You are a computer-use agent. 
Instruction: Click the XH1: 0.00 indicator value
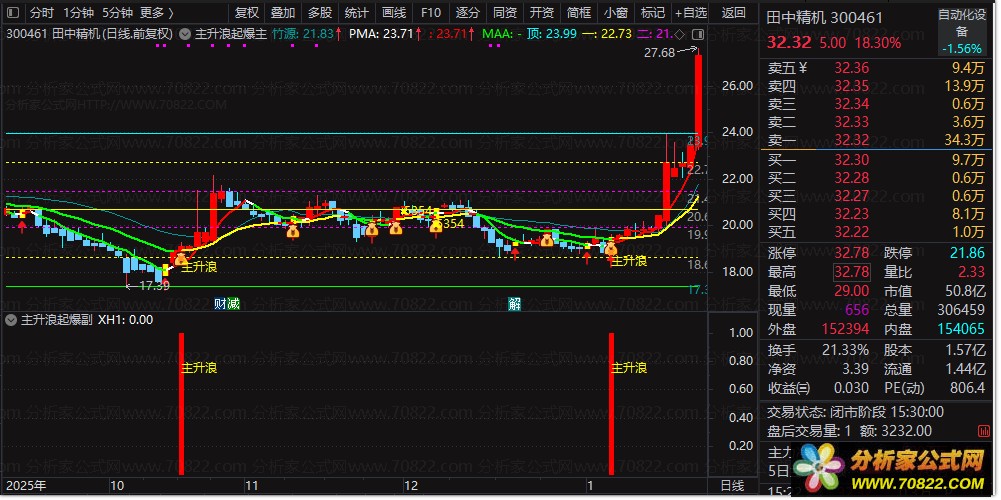[x=125, y=320]
